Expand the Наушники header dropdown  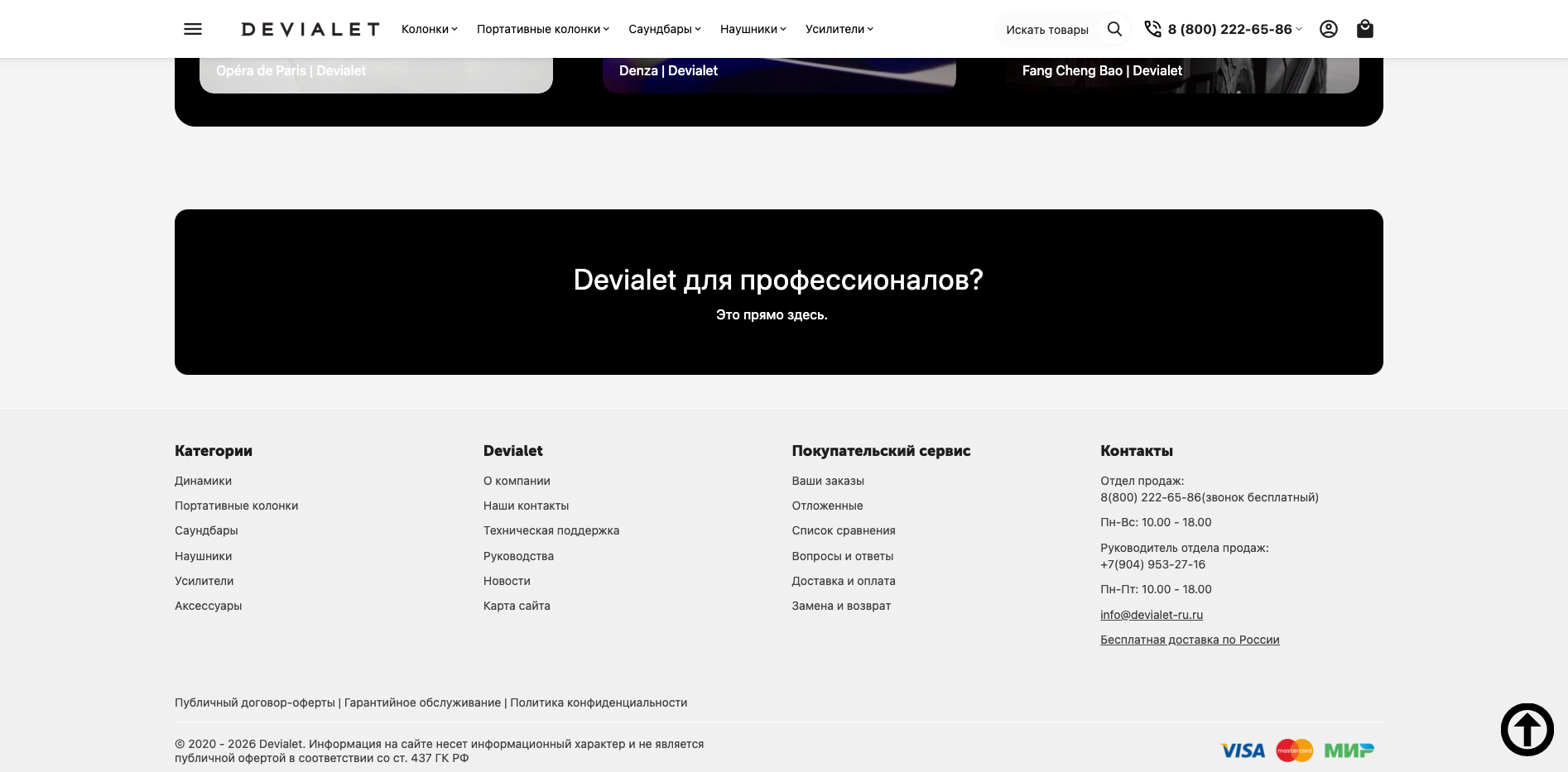(753, 29)
